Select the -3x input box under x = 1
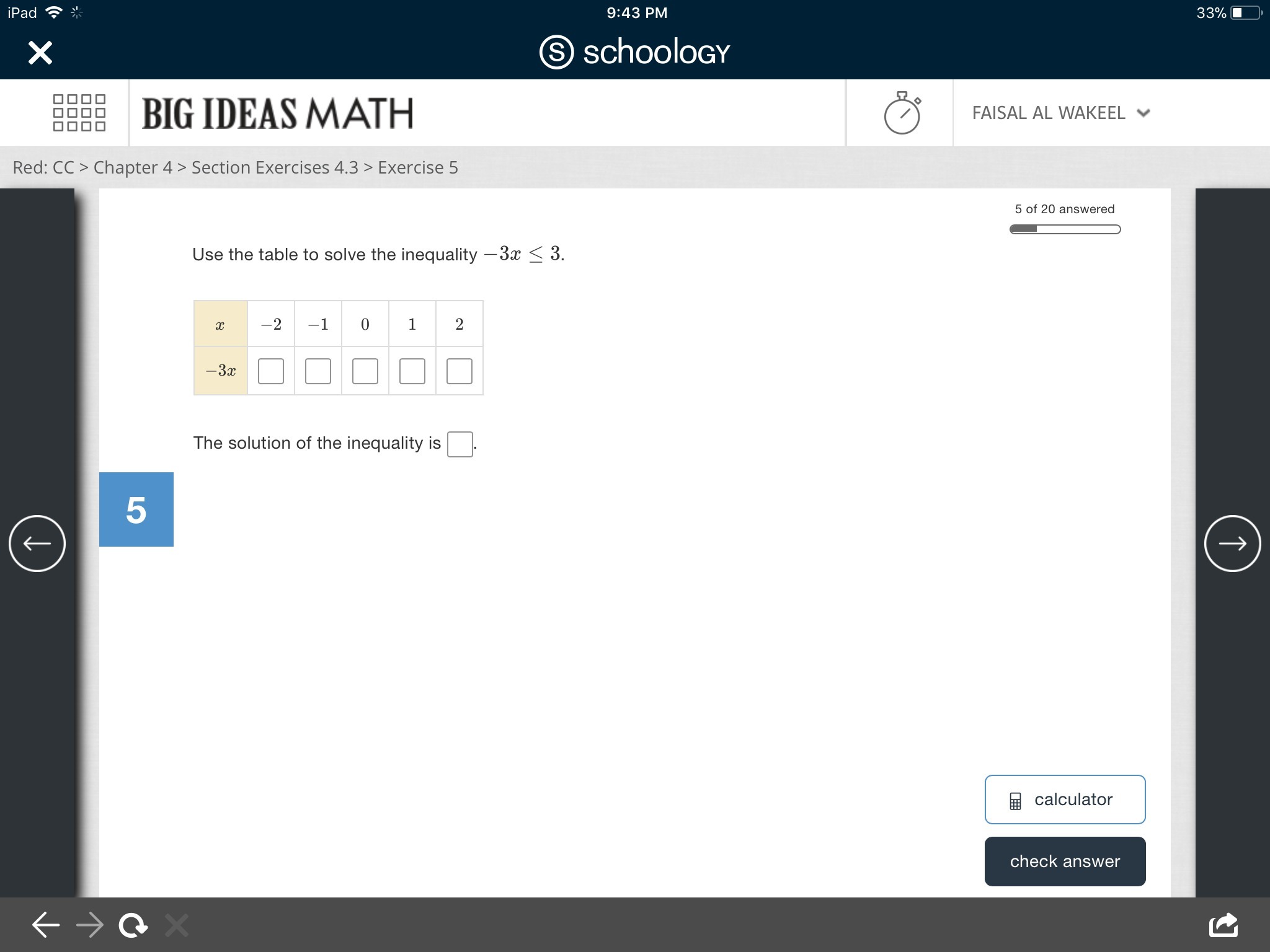This screenshot has height=952, width=1270. 412,371
